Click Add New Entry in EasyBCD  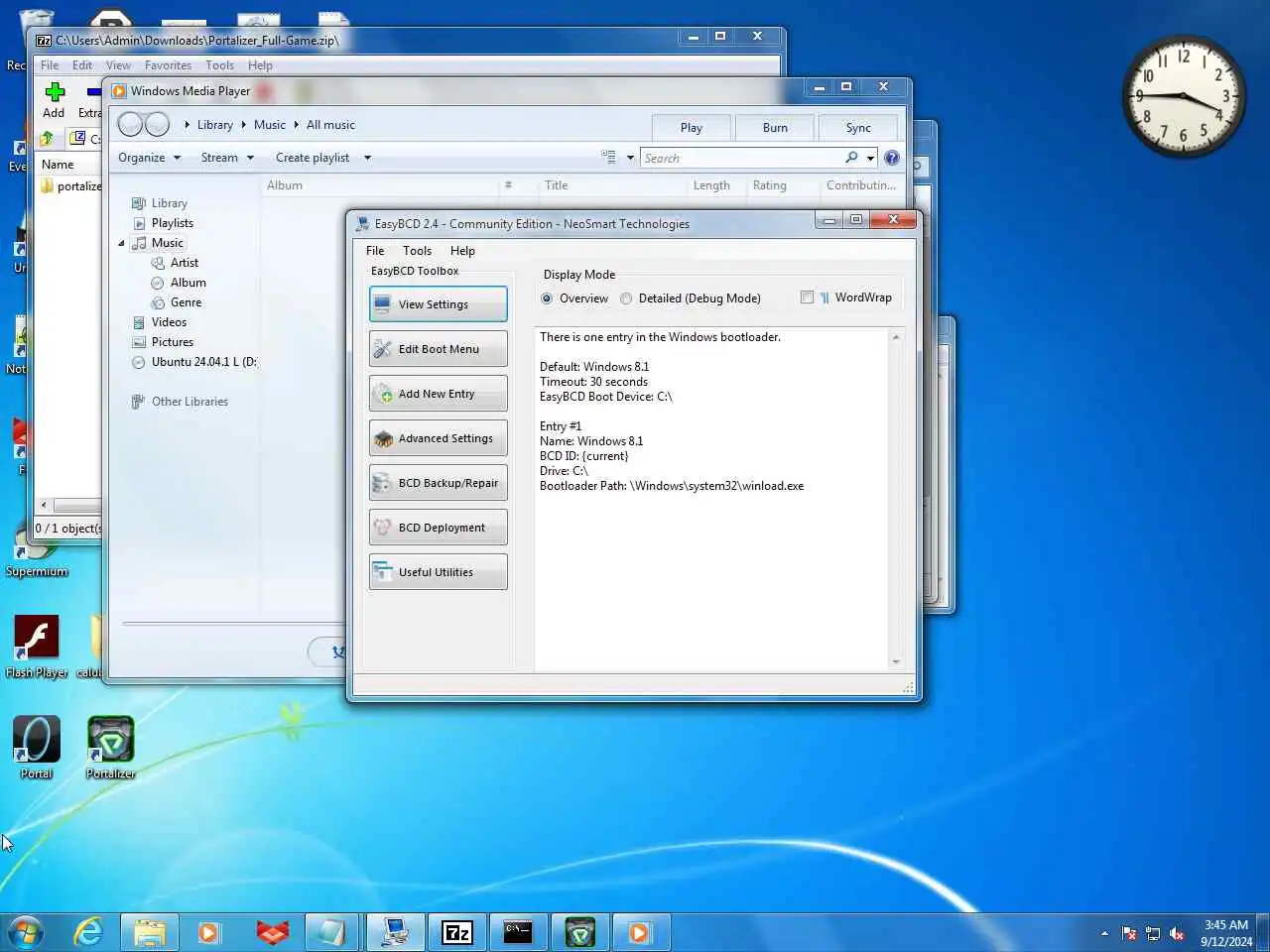point(438,394)
